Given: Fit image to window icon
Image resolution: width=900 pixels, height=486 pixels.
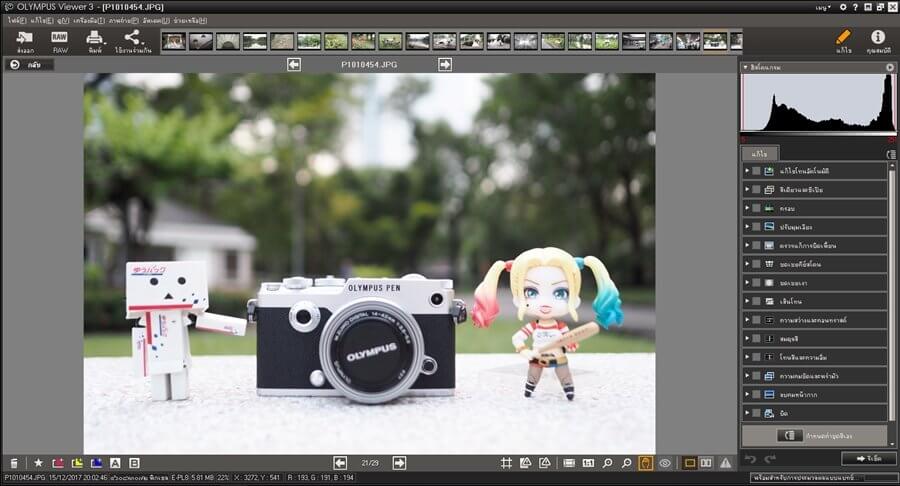Looking at the screenshot, I should 569,462.
